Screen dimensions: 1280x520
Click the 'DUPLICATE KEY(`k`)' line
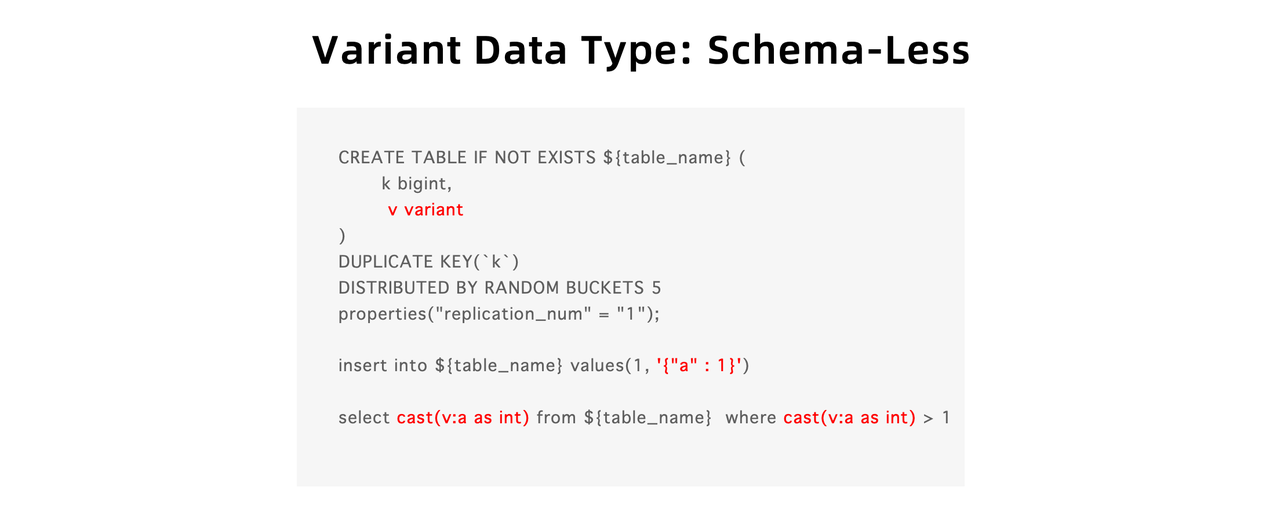click(x=429, y=262)
